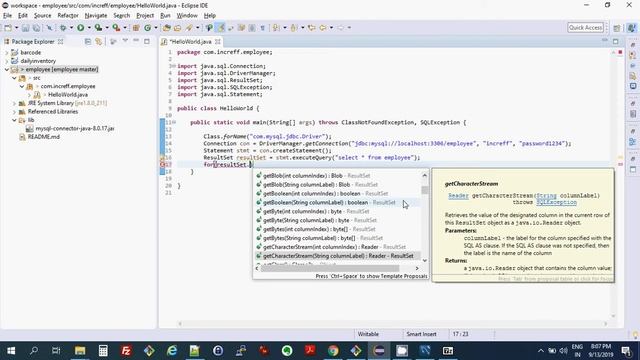Open the Navigate menu

click(x=96, y=16)
